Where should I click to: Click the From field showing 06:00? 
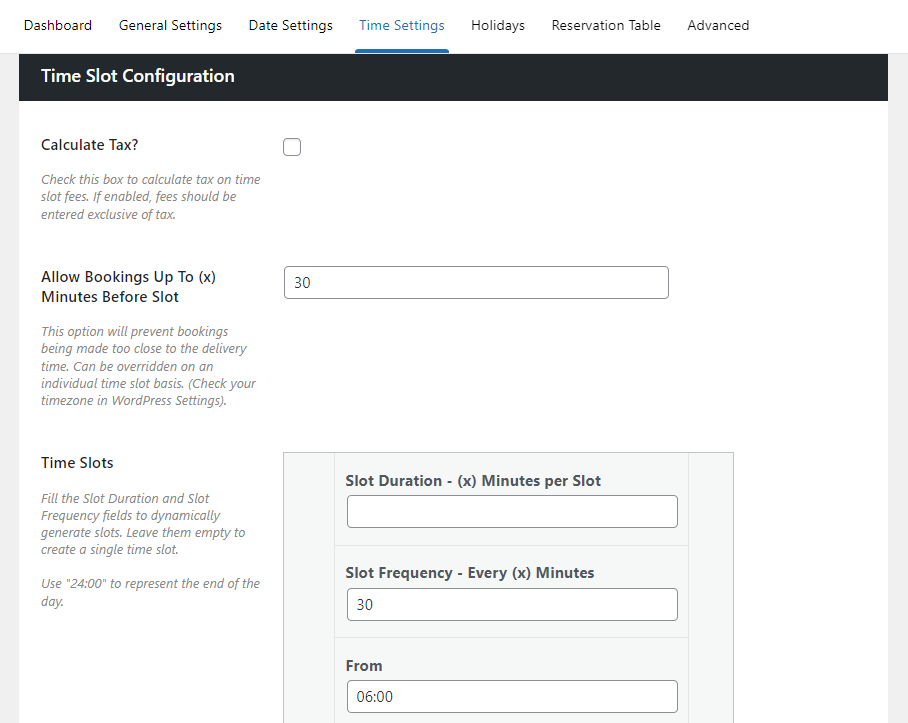coord(511,696)
